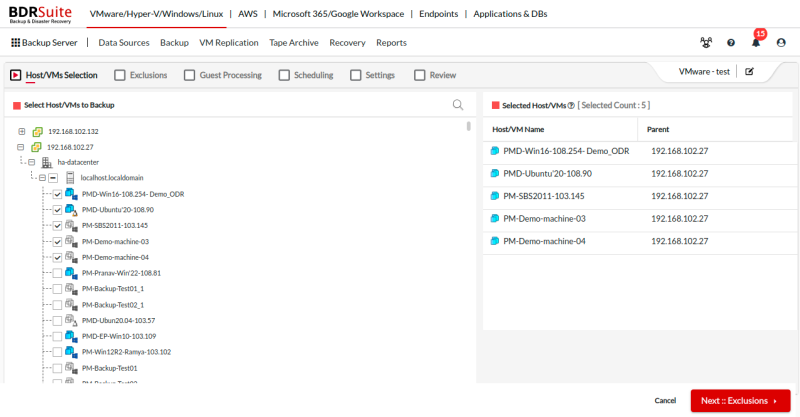
Task: Open the VM Replication menu
Action: 228,43
